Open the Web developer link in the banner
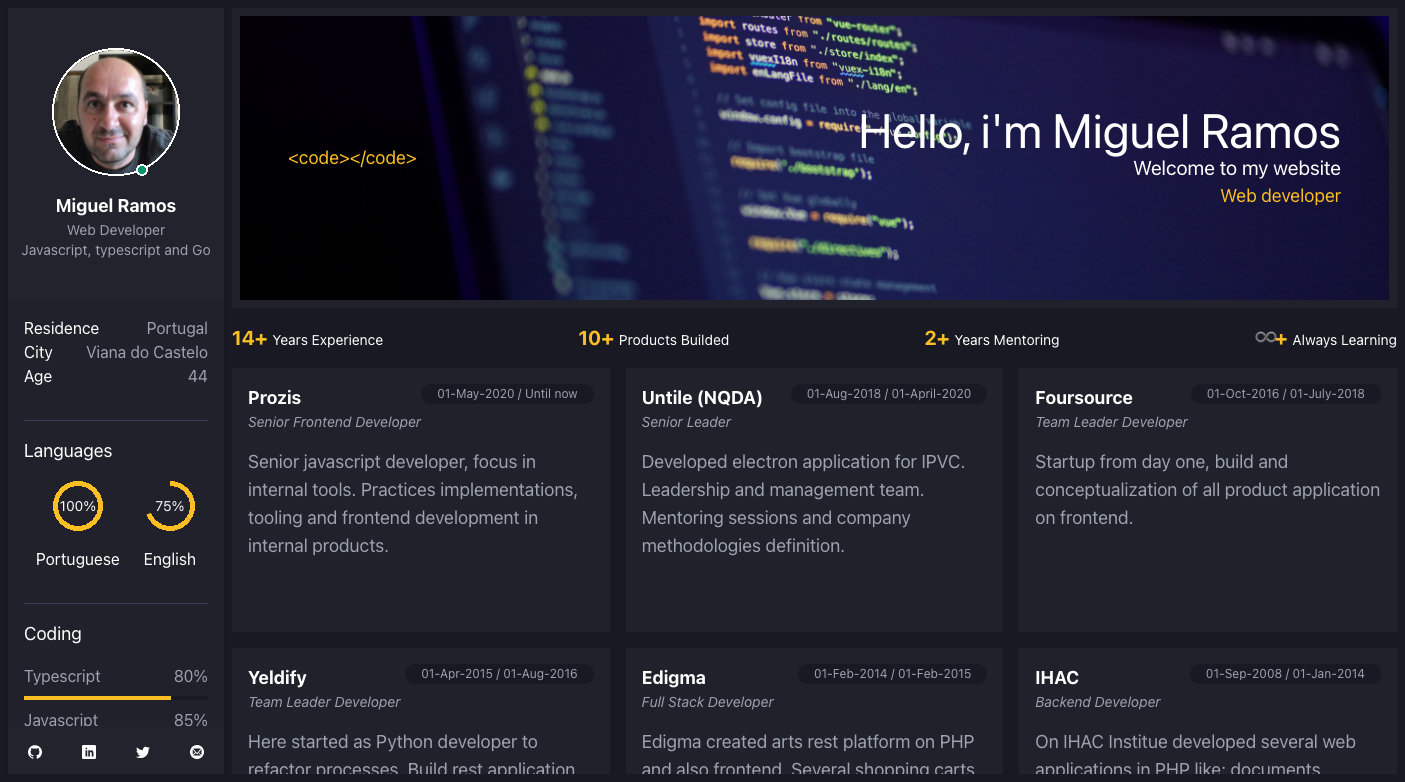 click(x=1280, y=196)
